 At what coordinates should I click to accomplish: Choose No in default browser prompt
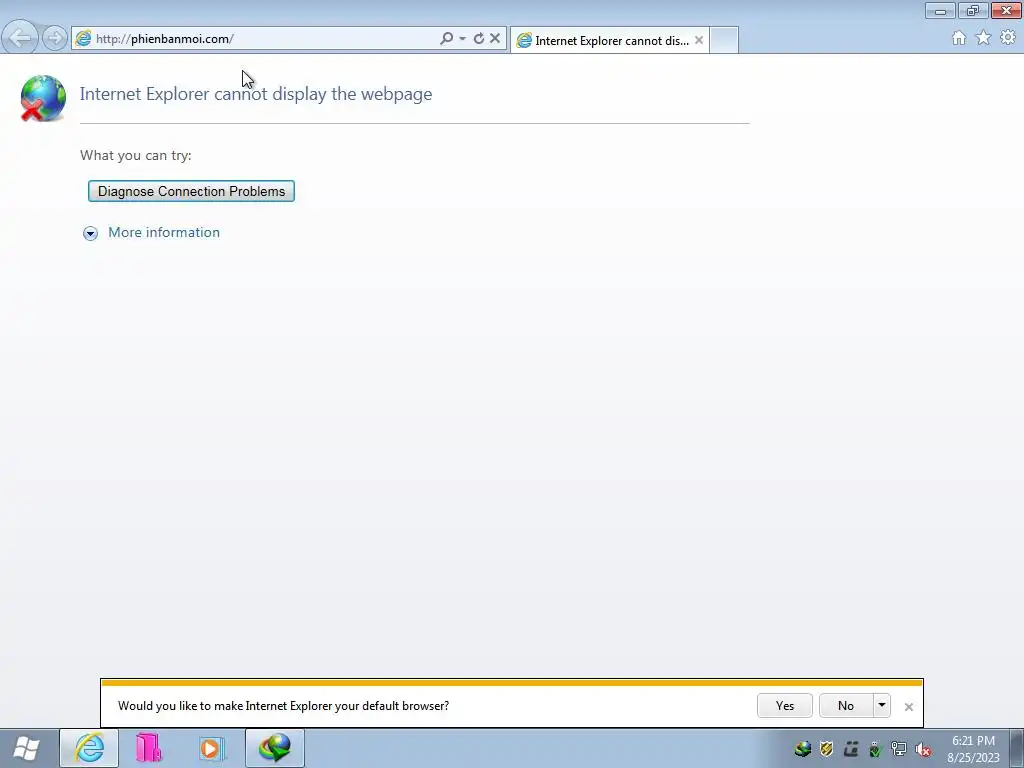tap(846, 705)
